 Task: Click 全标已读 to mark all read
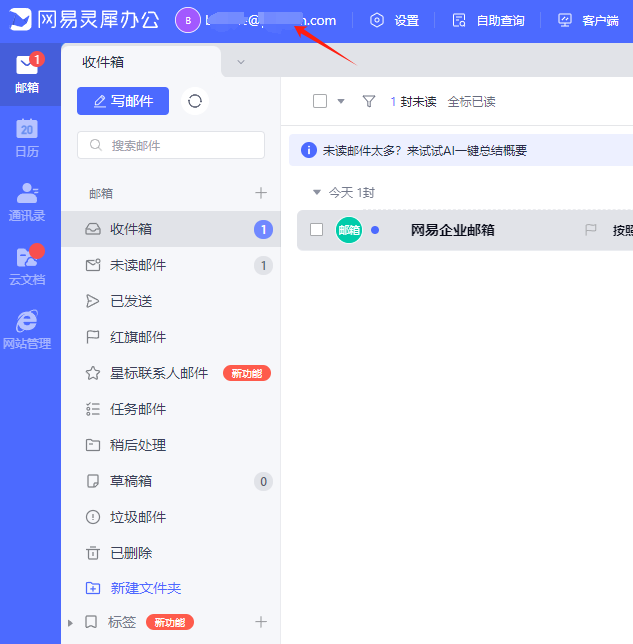point(471,101)
